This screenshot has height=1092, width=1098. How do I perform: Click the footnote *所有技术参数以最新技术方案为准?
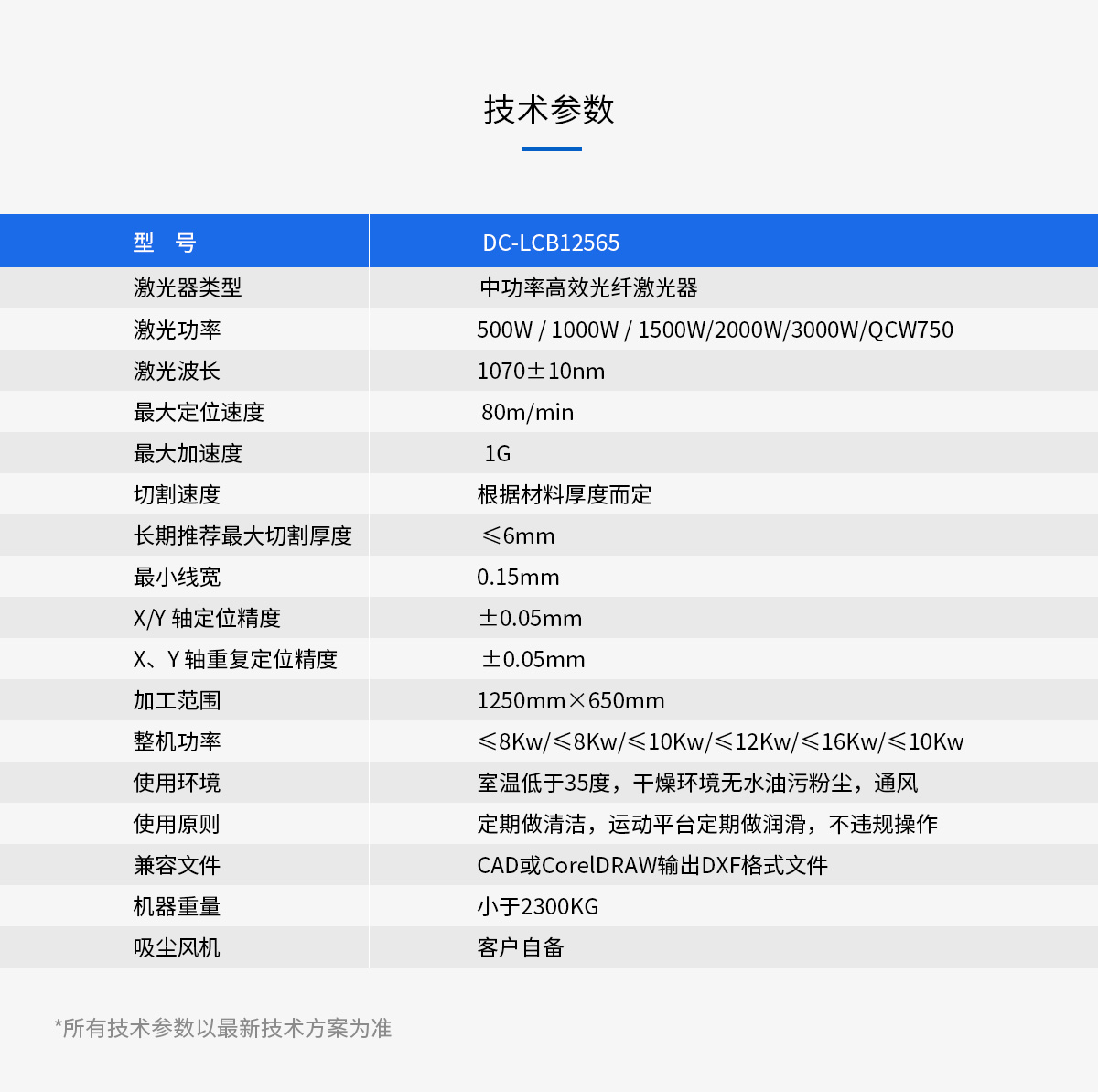tap(223, 1028)
